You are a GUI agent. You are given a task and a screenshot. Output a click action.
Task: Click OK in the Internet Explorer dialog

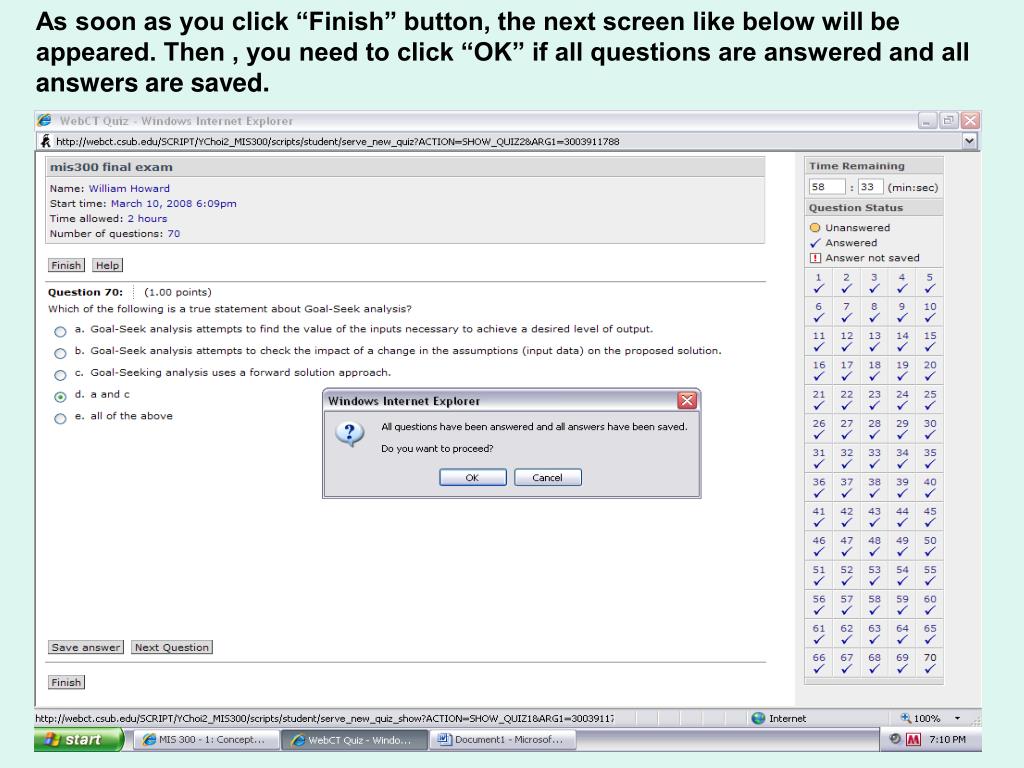point(473,477)
